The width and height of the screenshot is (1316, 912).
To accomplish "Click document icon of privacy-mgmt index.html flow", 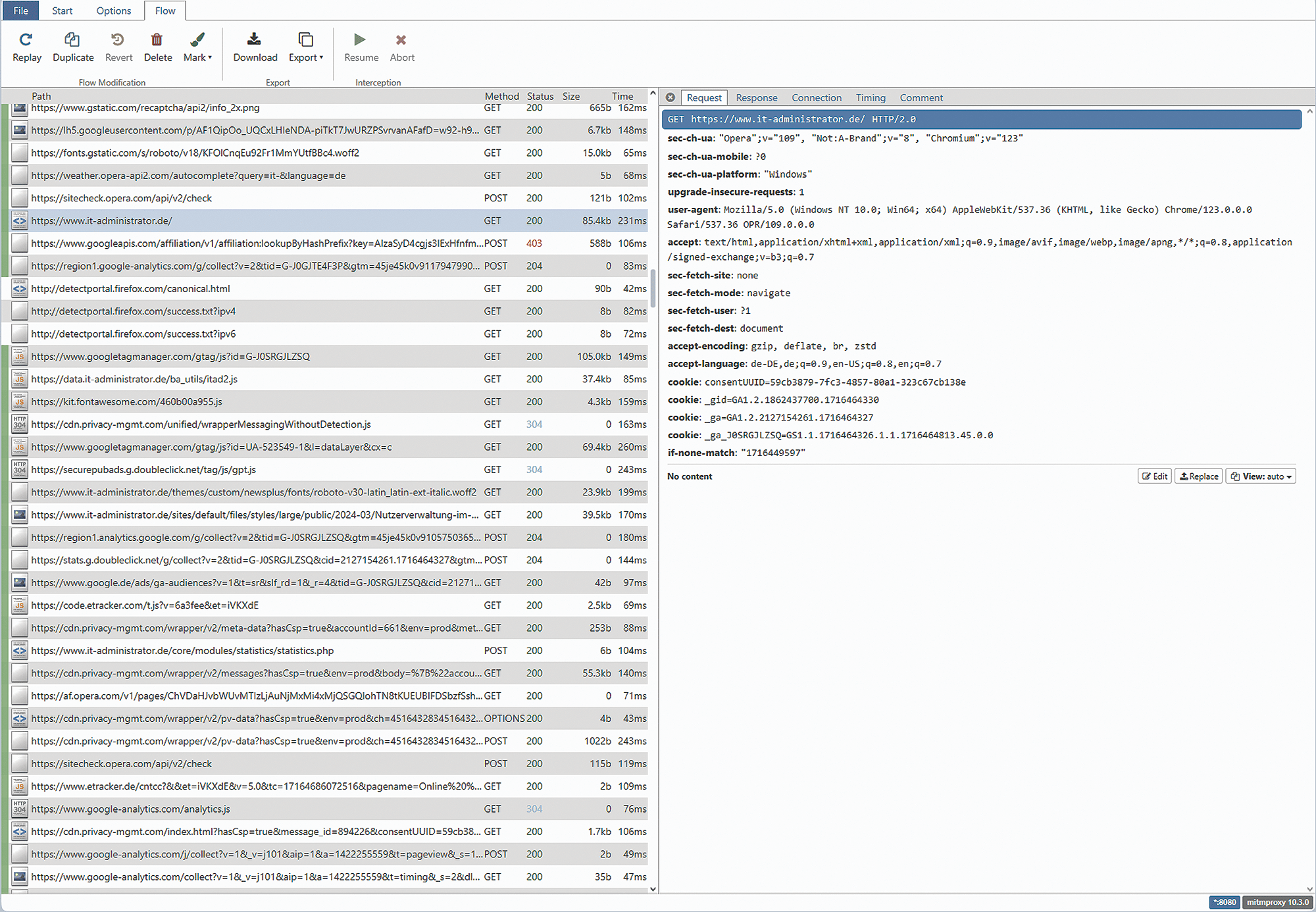I will point(20,832).
